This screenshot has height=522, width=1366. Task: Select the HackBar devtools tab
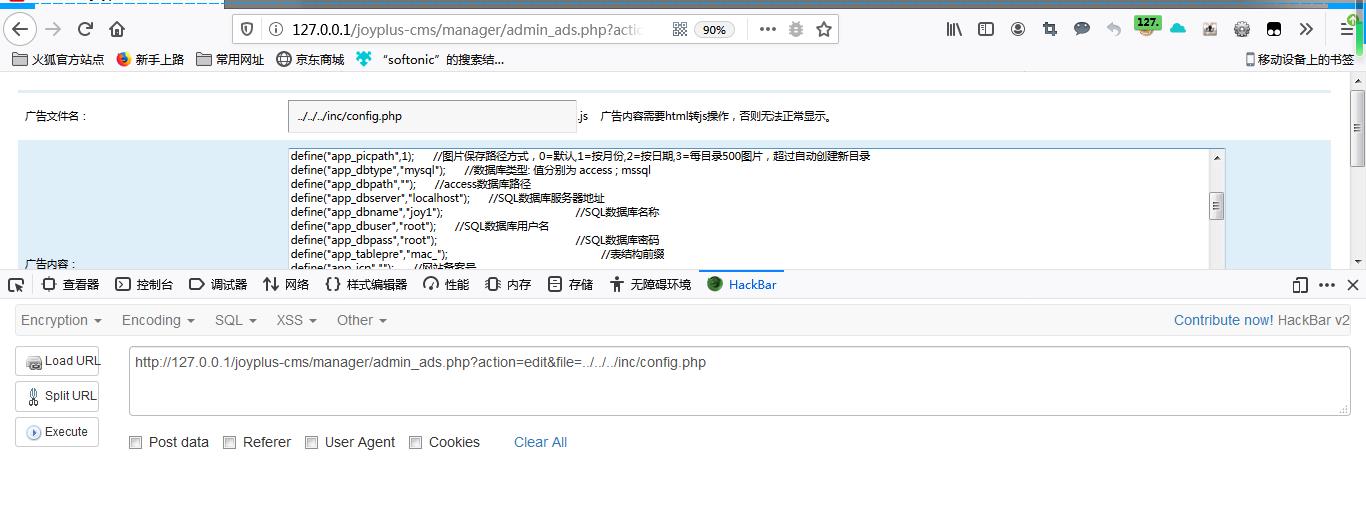click(x=741, y=285)
